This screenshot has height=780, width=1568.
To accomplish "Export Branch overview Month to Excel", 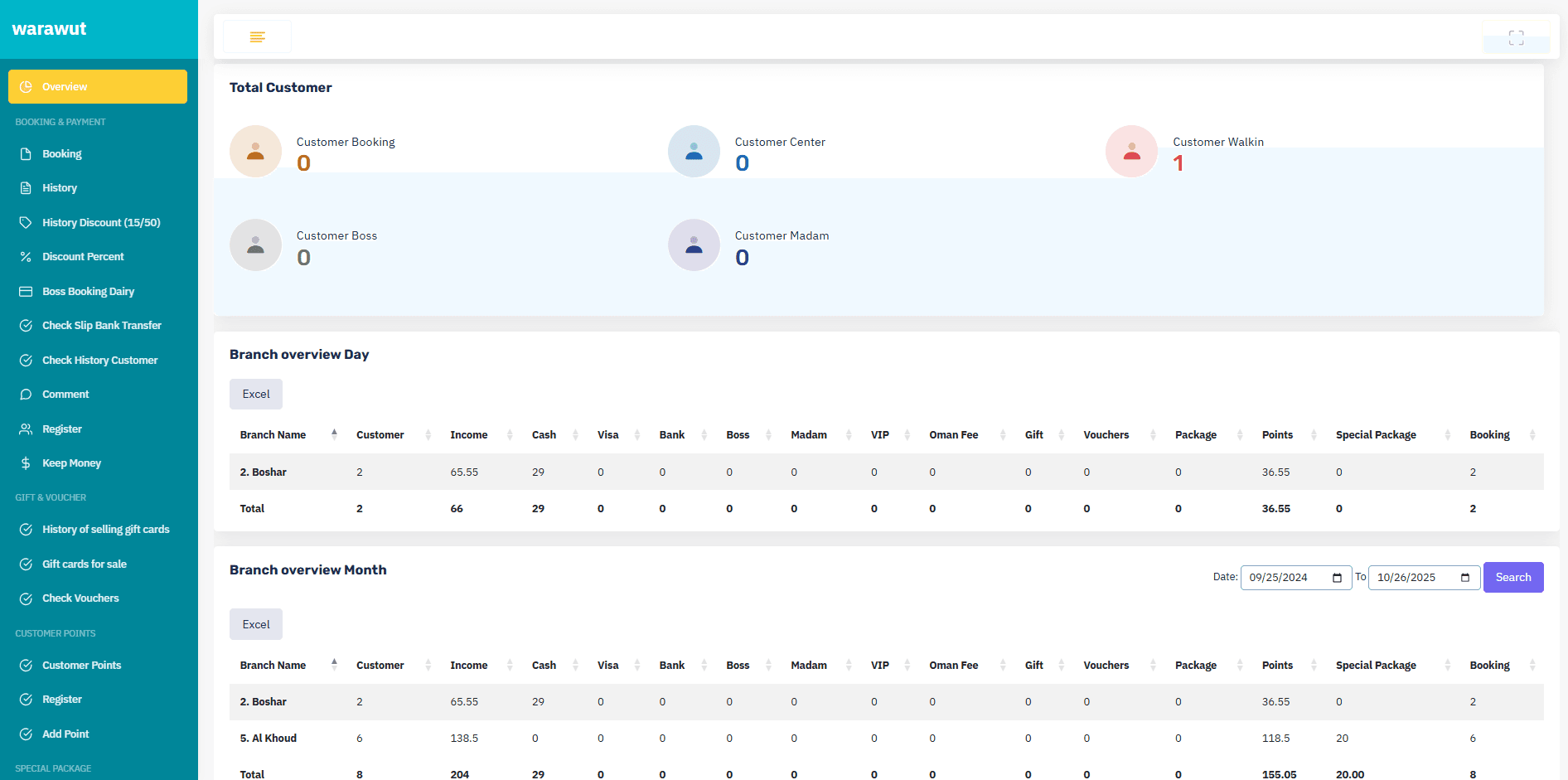I will (x=256, y=625).
